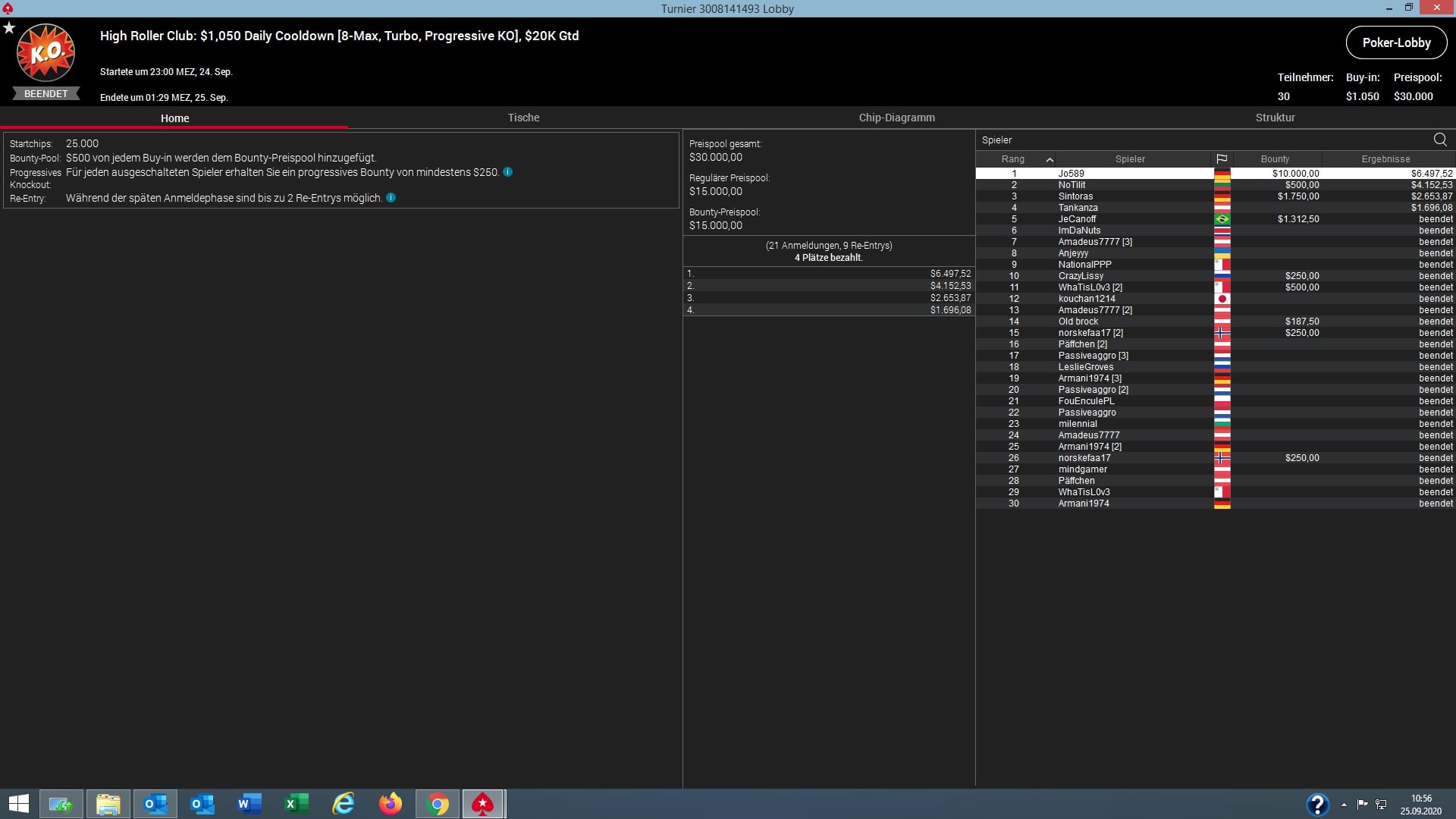
Task: Show hidden system tray icons
Action: coord(1344,805)
